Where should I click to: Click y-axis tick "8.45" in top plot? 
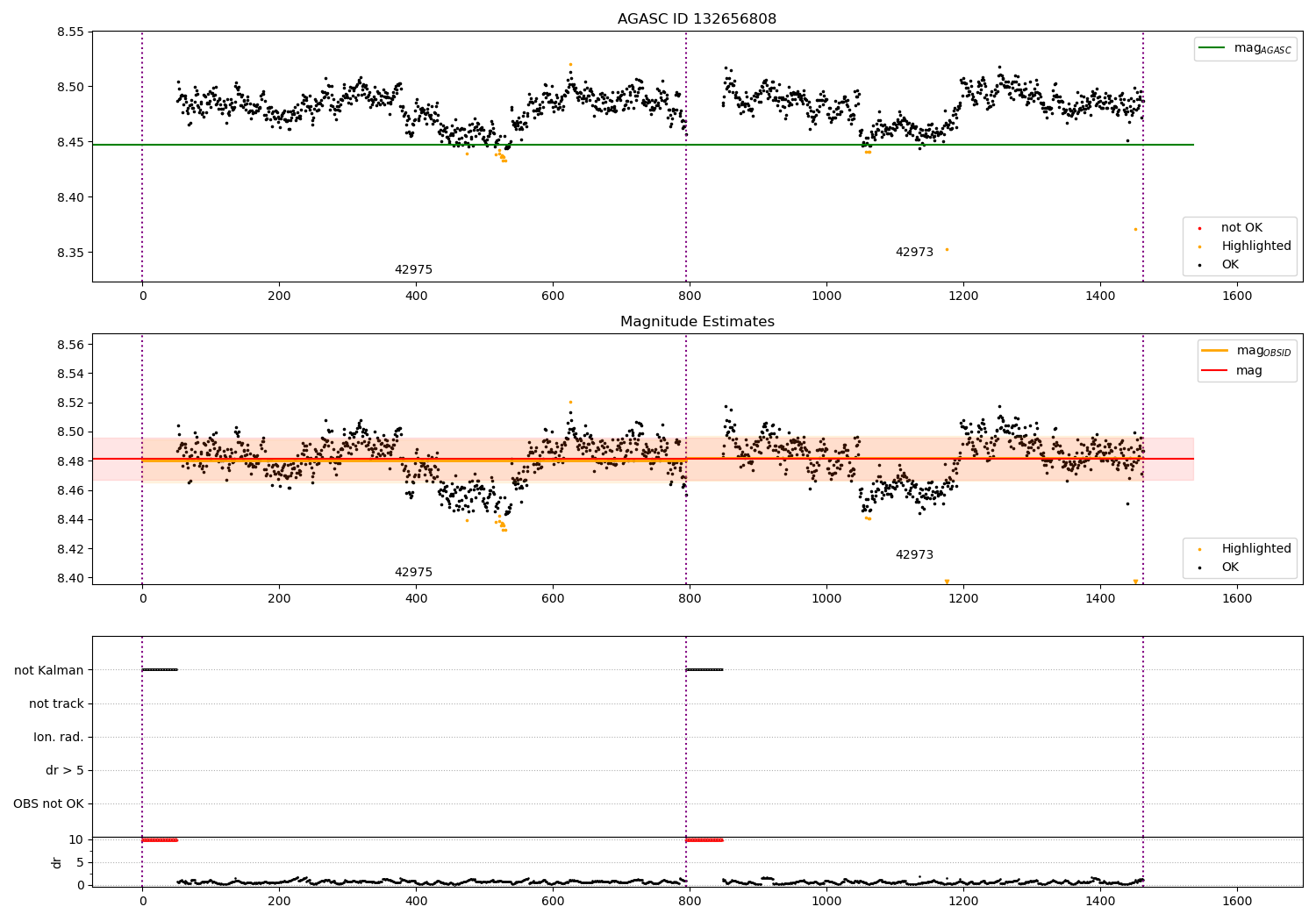click(x=70, y=143)
